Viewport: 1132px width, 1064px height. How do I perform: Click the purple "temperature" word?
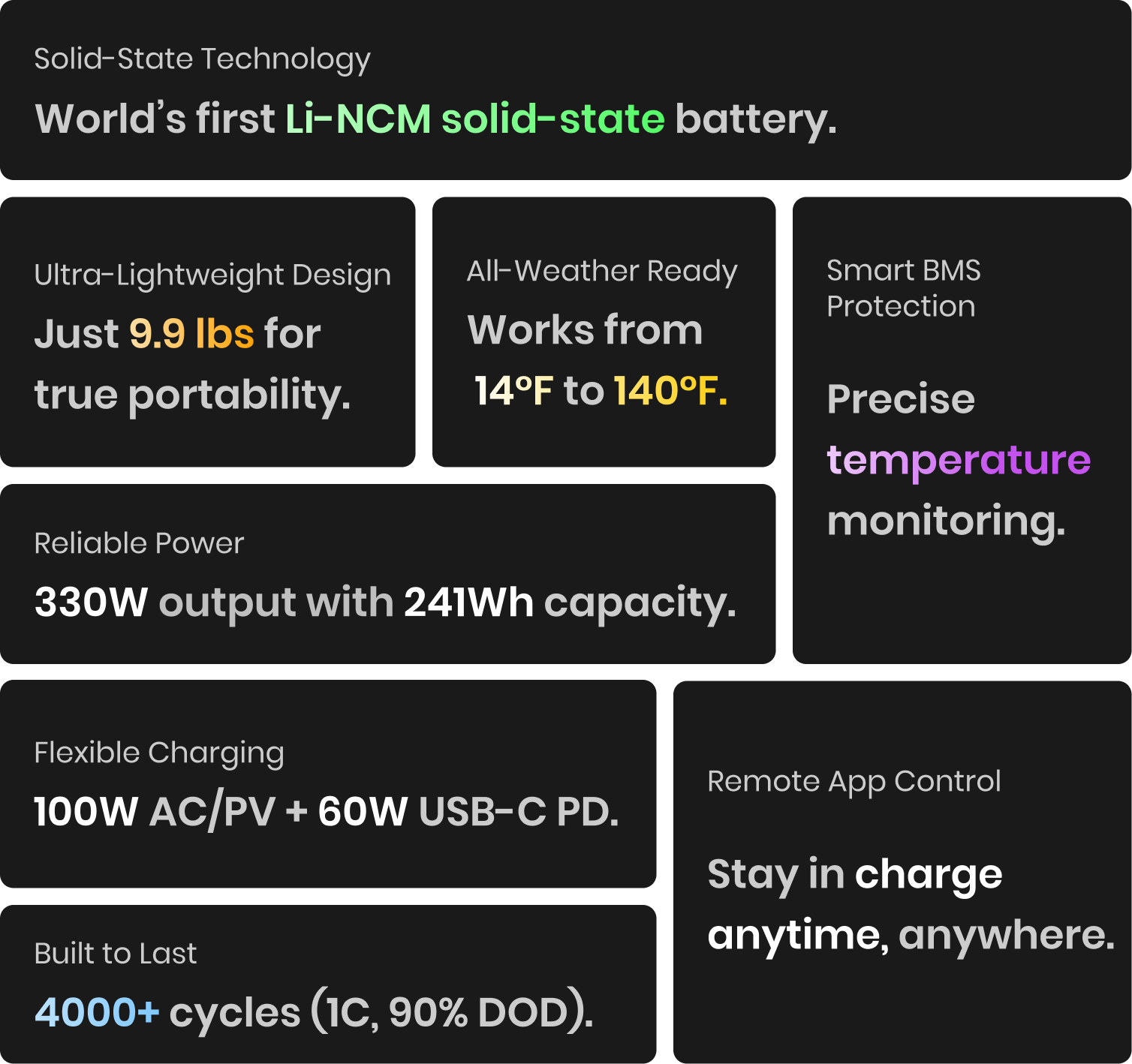click(x=959, y=459)
